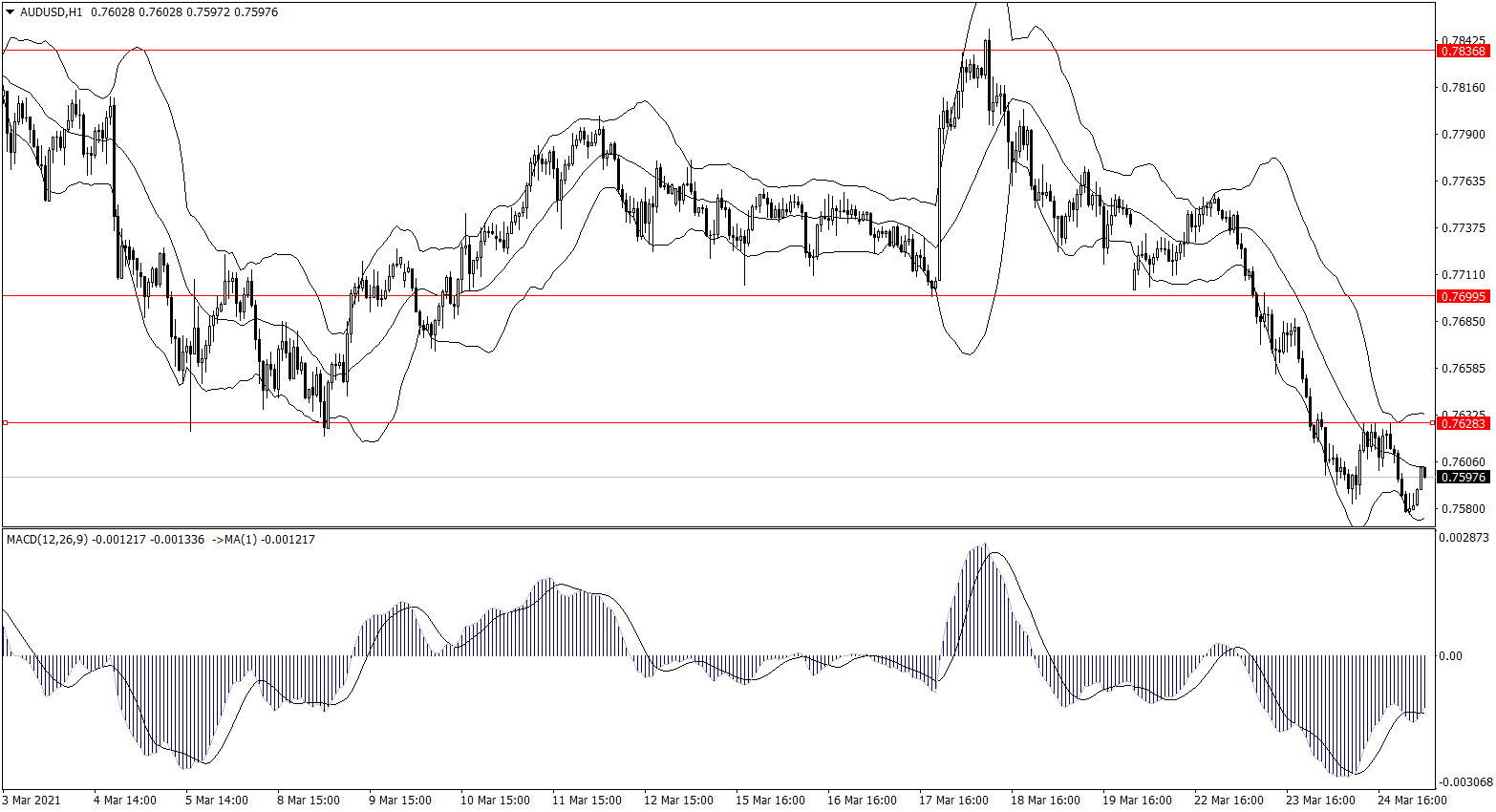The image size is (1496, 812).
Task: Click the 17 Mar 16:00 time label
Action: click(x=953, y=801)
